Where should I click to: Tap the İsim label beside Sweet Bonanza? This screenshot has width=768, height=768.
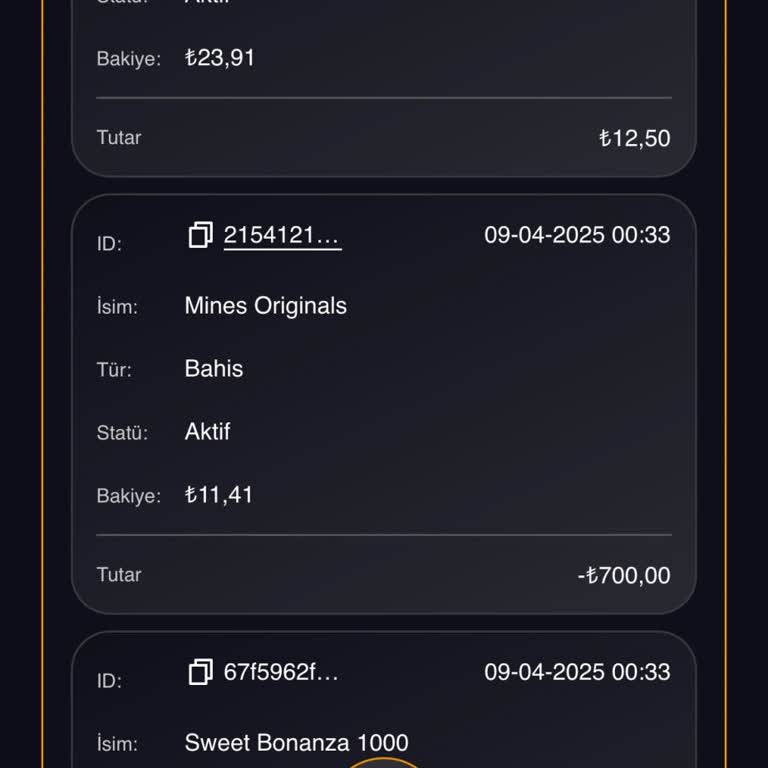(117, 744)
